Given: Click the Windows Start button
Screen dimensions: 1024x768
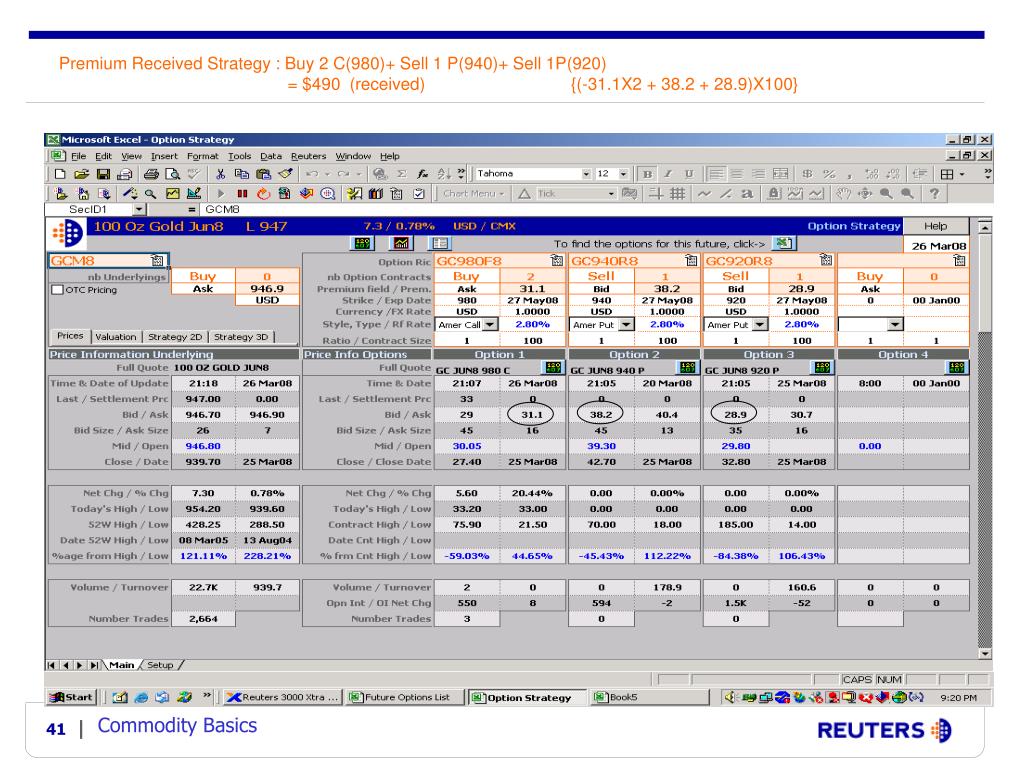Looking at the screenshot, I should 72,697.
